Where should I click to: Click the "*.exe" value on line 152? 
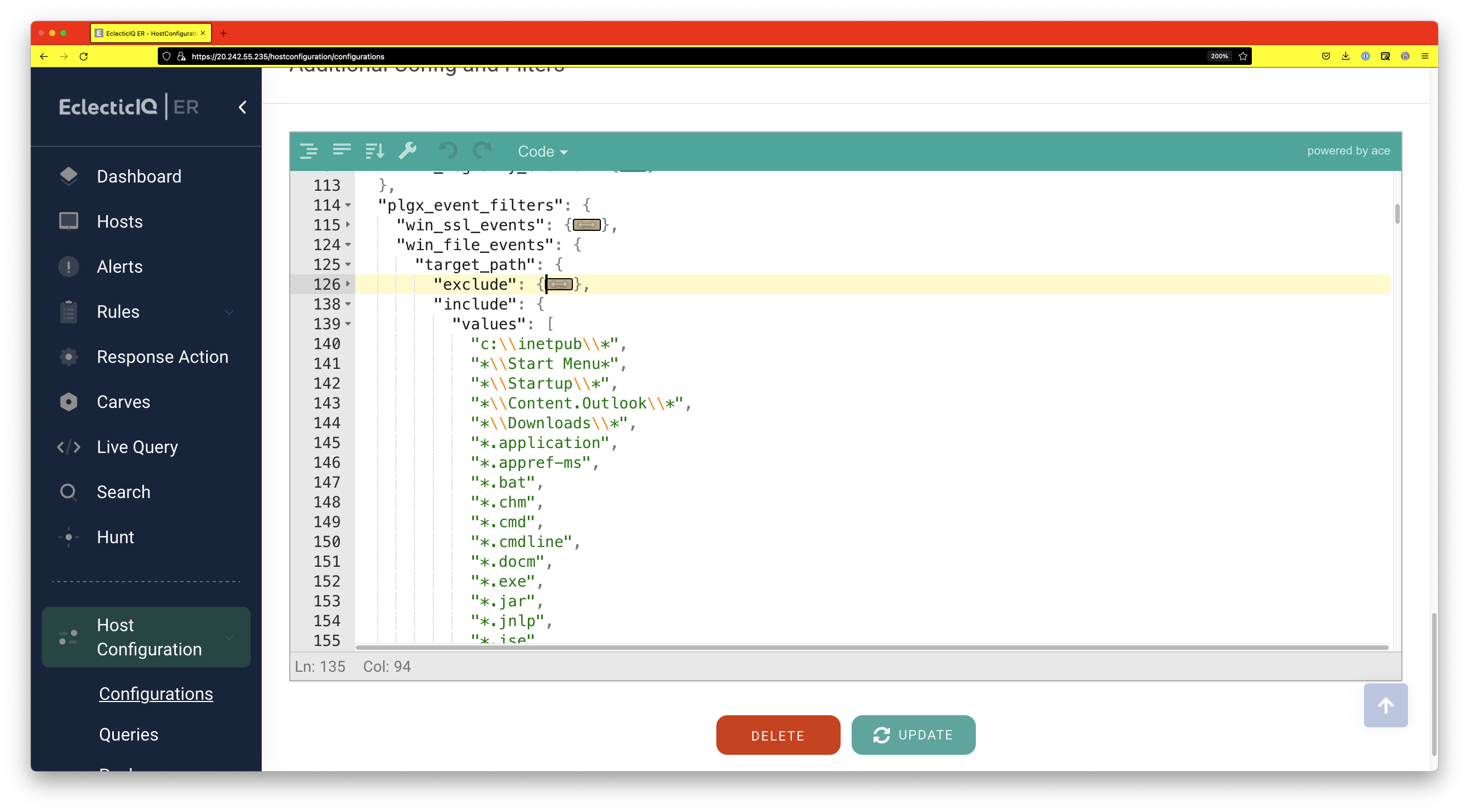click(502, 581)
